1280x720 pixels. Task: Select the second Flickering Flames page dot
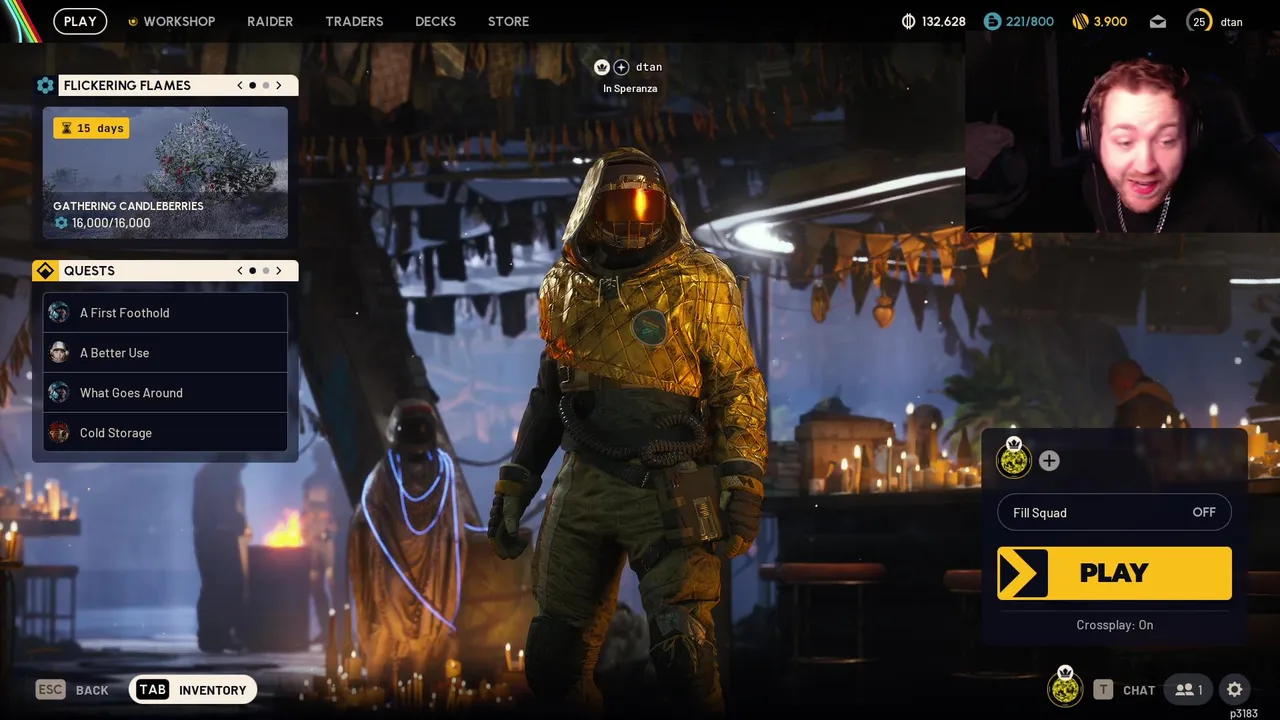point(266,86)
